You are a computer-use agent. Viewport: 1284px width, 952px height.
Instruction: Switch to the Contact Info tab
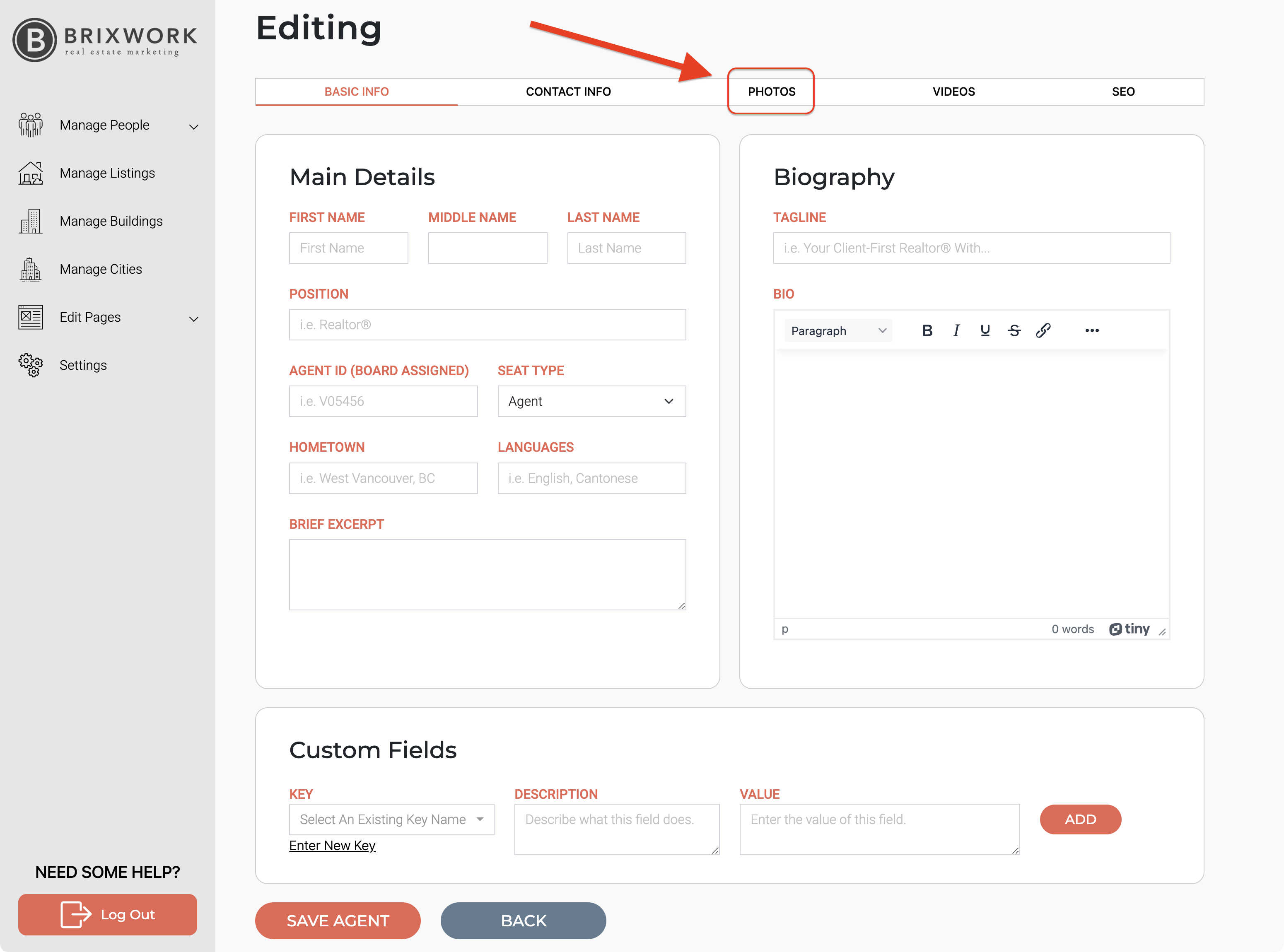(x=568, y=92)
